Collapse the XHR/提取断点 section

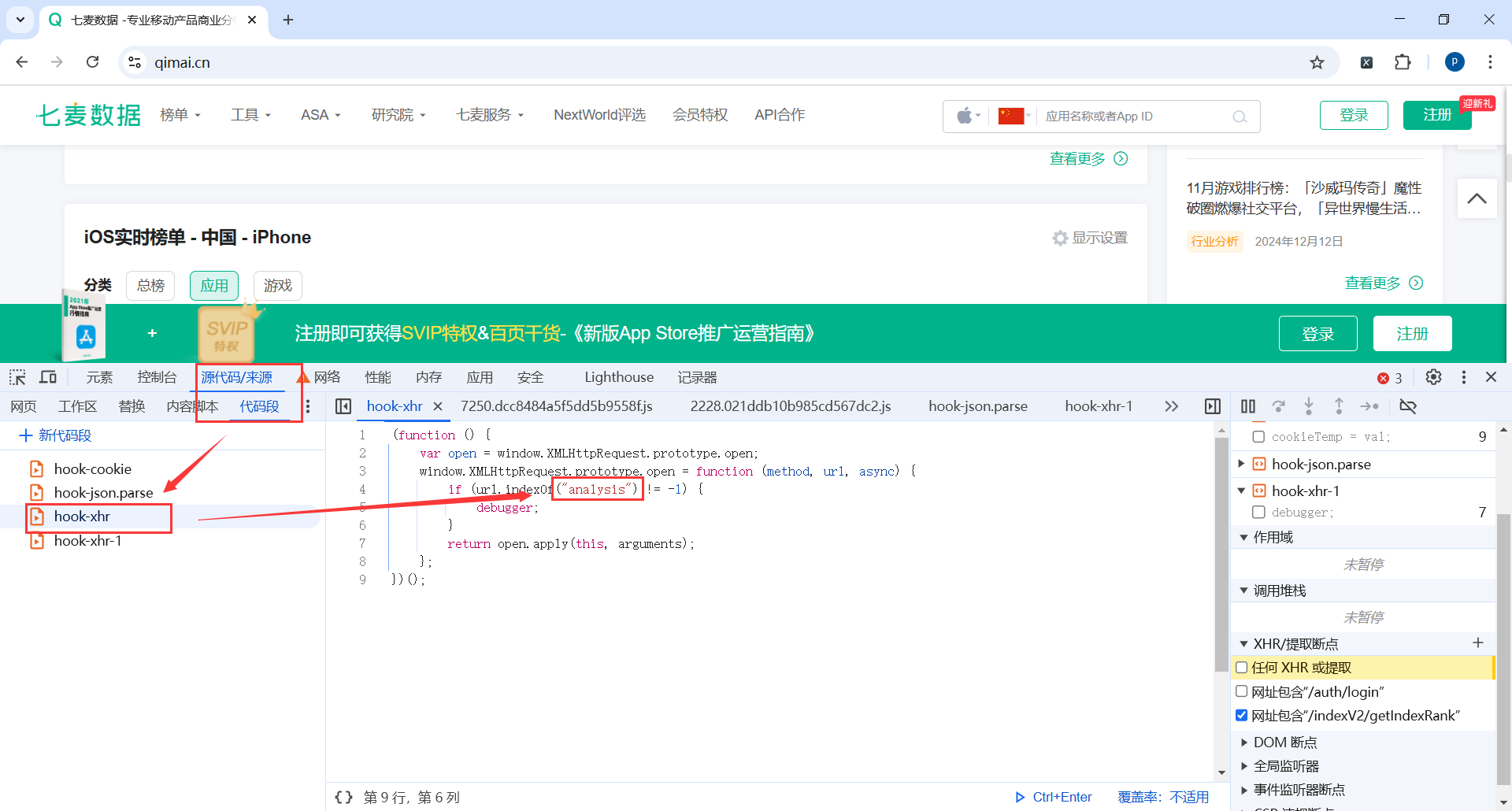1244,644
